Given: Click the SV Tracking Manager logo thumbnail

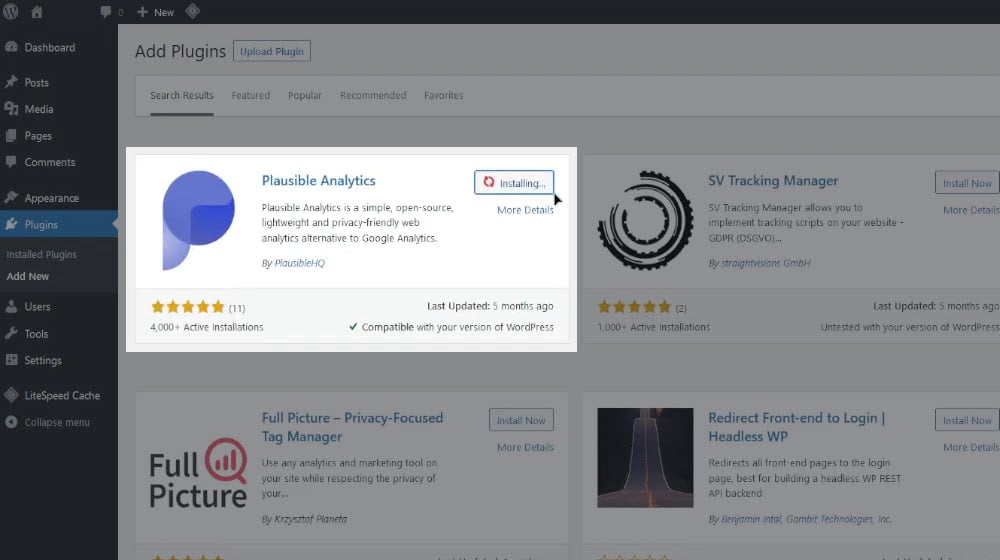Looking at the screenshot, I should 645,220.
